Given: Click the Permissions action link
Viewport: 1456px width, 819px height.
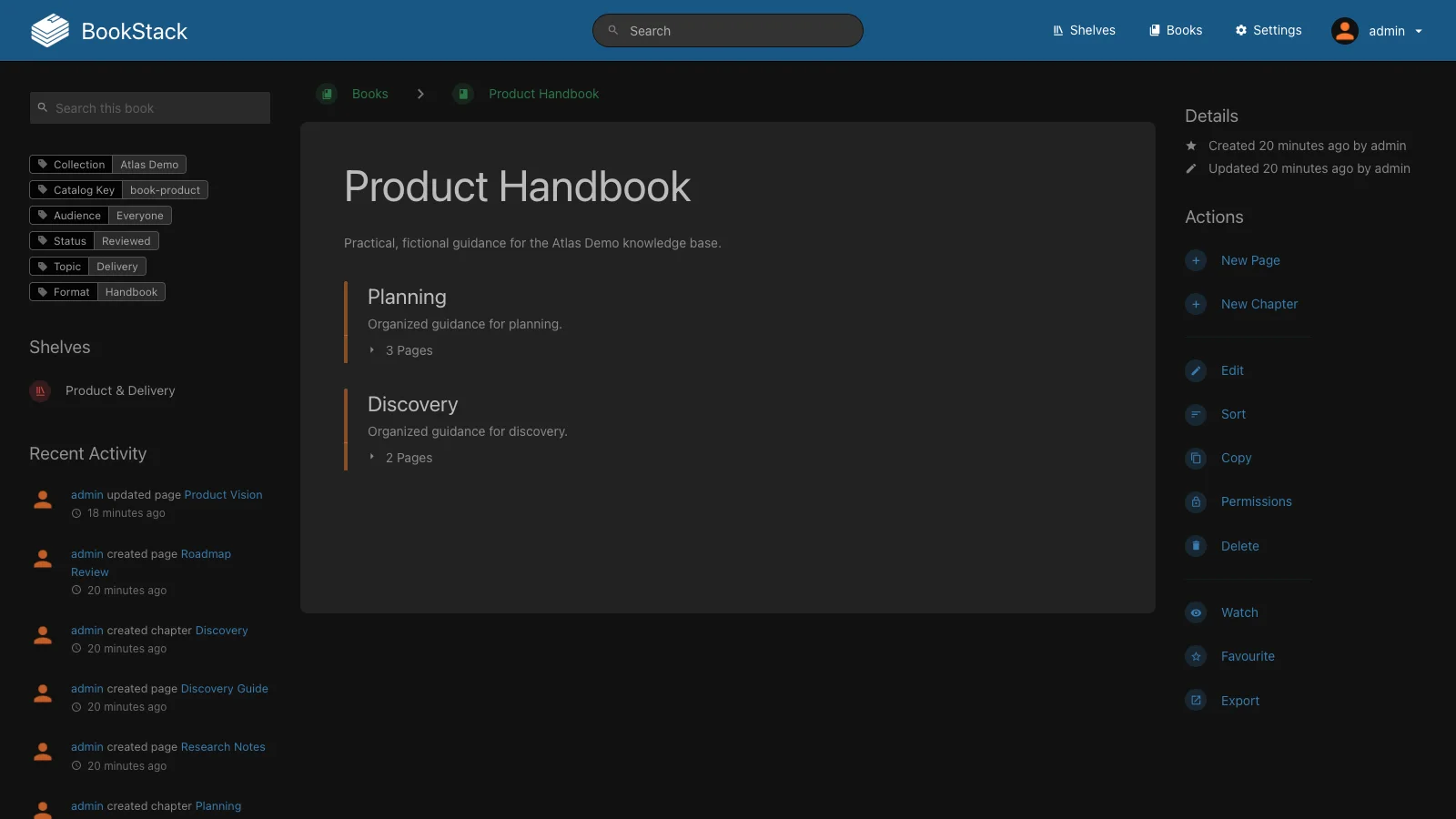Looking at the screenshot, I should click(x=1256, y=501).
